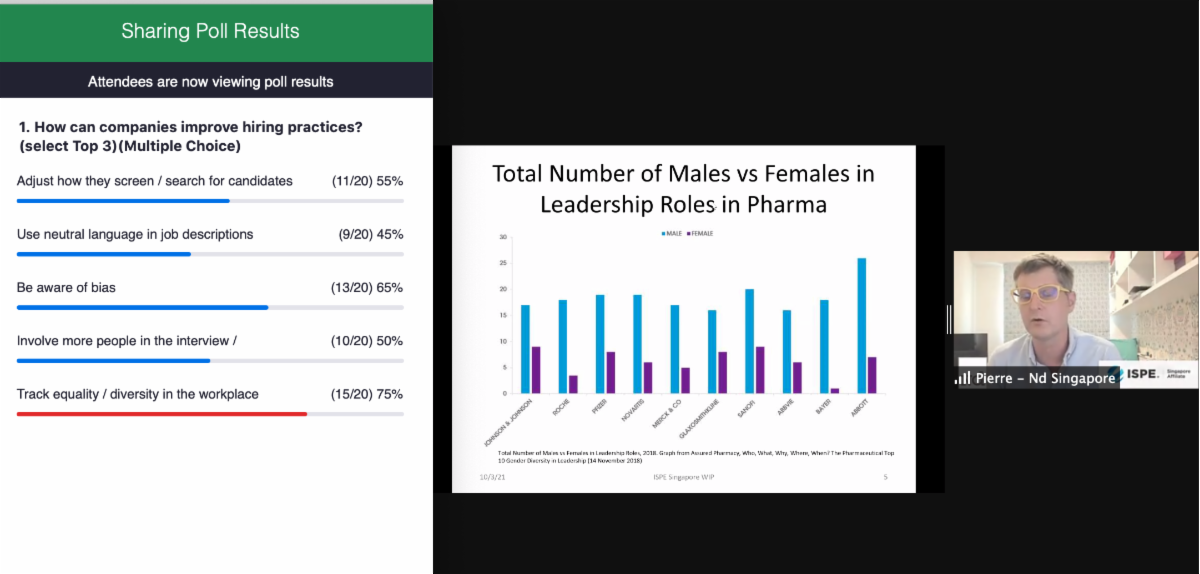Click the 'Attendees are now viewing poll results' banner
This screenshot has width=1200, height=574.
(x=210, y=81)
